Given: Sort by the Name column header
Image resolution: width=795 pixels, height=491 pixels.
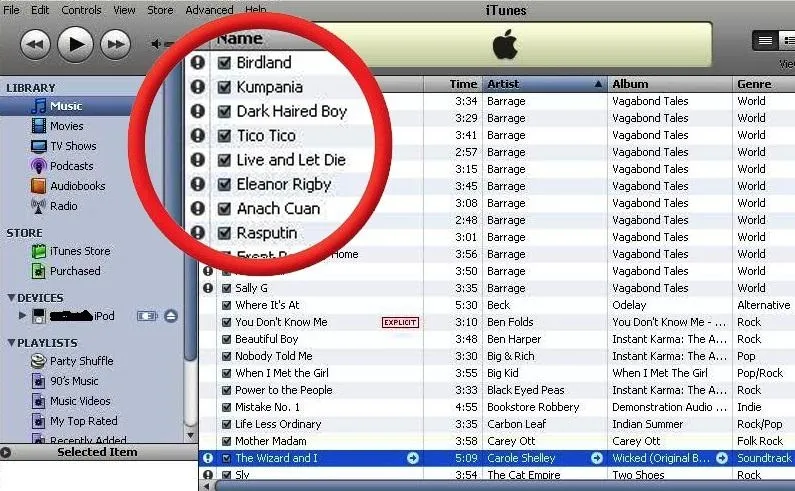Looking at the screenshot, I should 239,39.
